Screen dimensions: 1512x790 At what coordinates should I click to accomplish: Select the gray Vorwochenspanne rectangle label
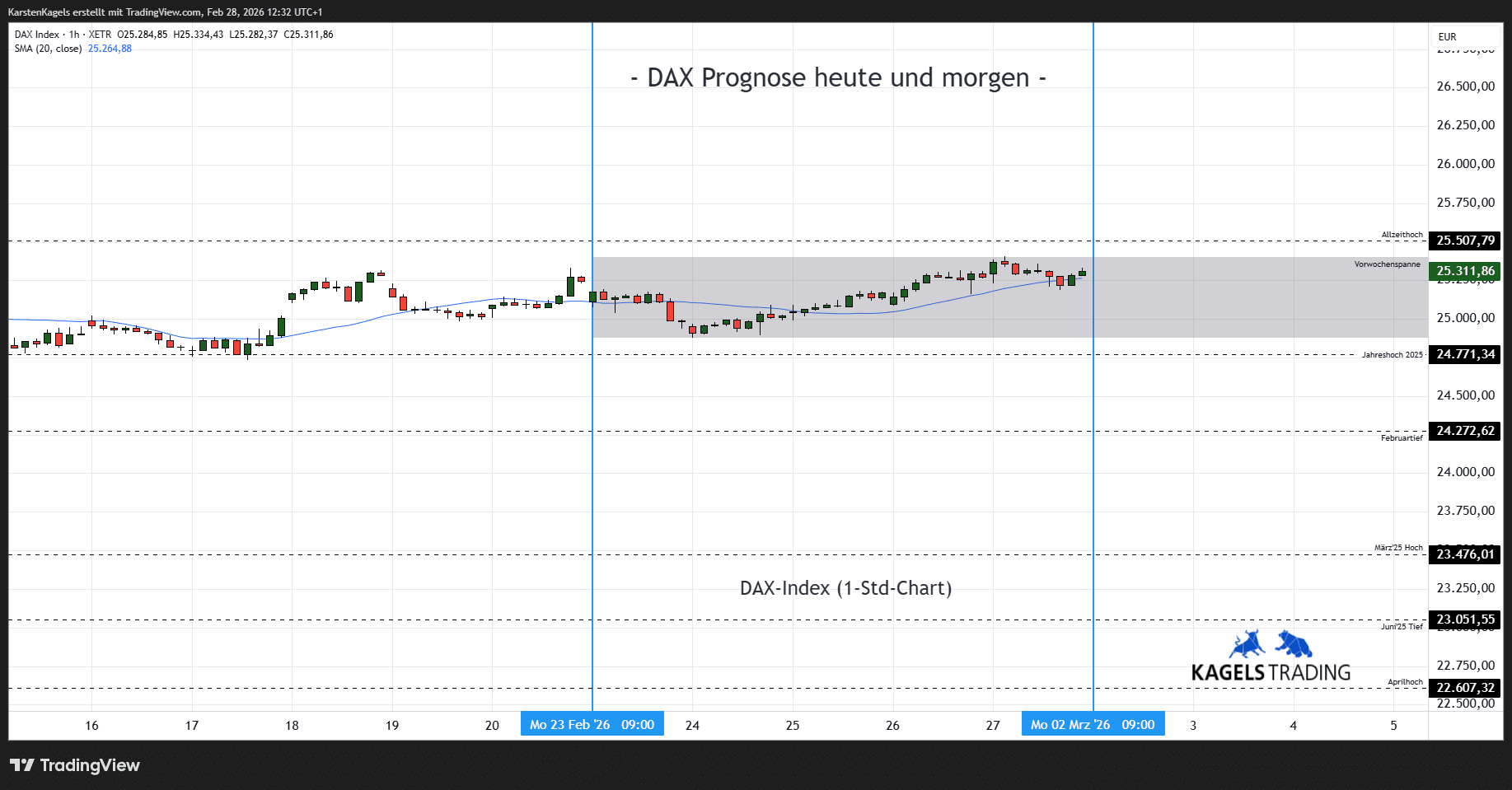1387,264
